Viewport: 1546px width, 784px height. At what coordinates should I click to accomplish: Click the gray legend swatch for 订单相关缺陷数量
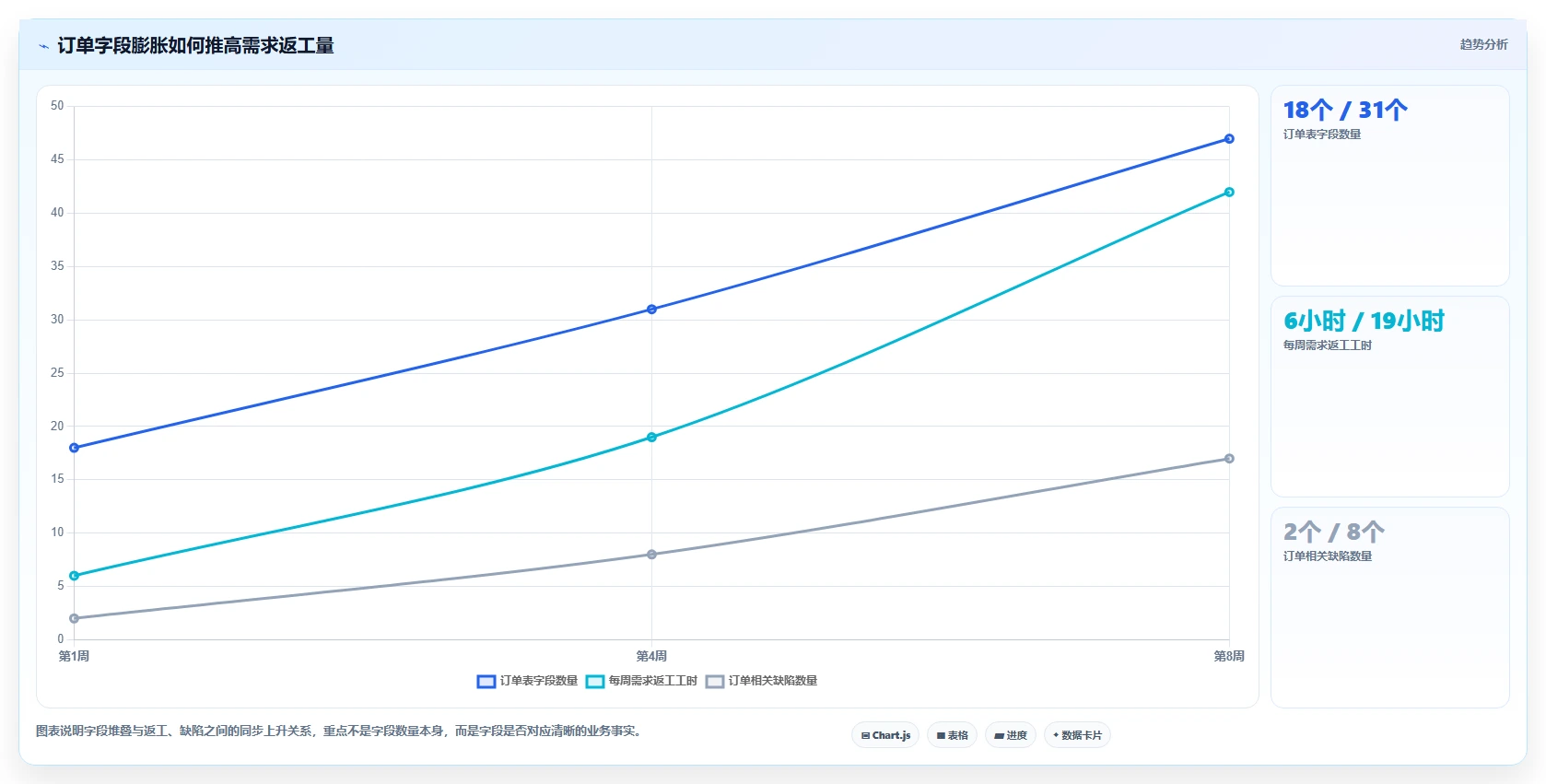(715, 682)
